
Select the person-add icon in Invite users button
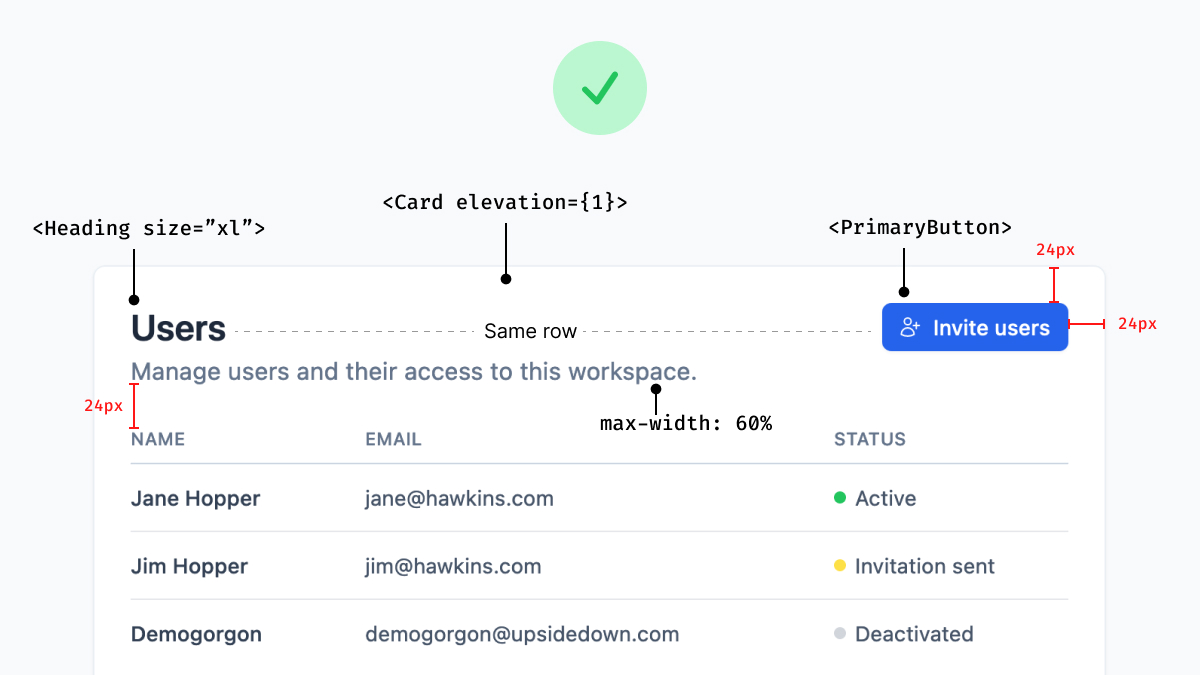(x=910, y=327)
